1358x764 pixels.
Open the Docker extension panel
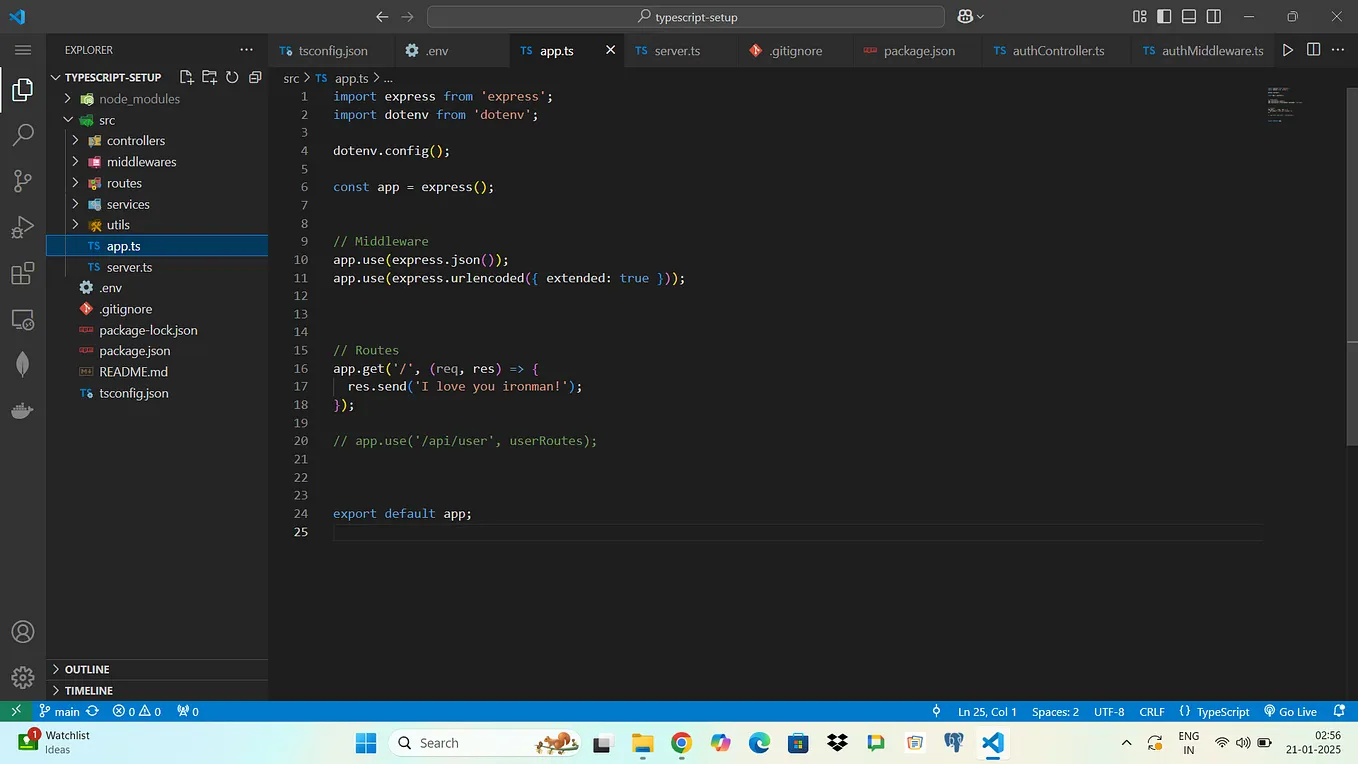point(22,410)
